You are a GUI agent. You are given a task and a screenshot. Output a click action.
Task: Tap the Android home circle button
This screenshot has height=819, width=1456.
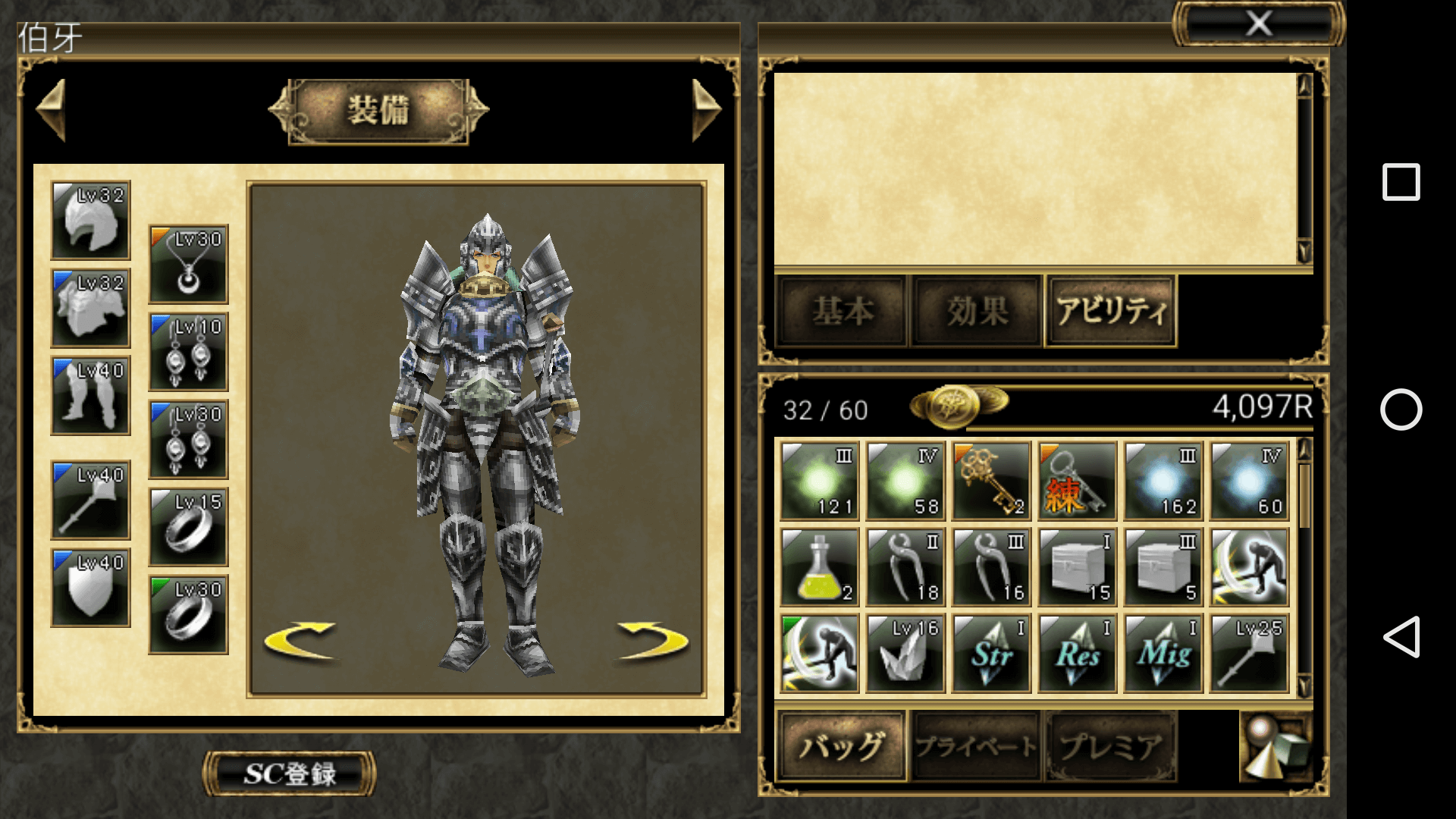[x=1401, y=409]
